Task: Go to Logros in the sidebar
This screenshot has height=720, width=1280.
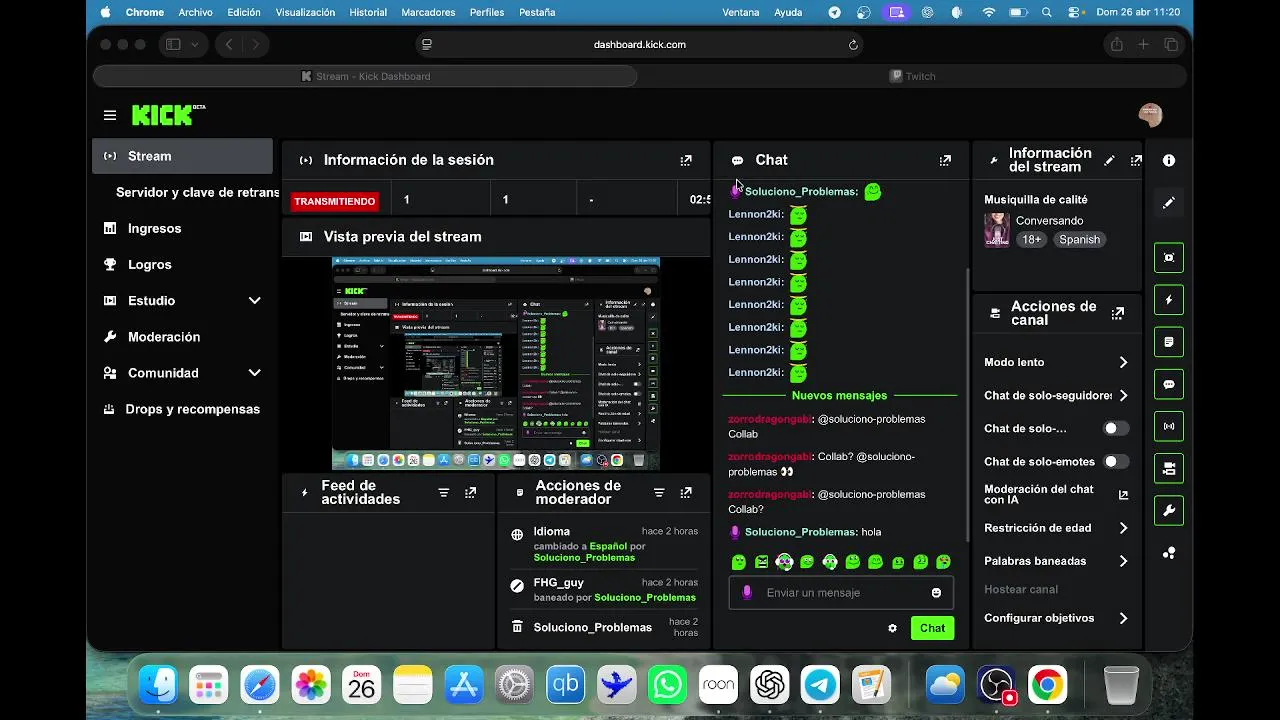Action: (182, 265)
